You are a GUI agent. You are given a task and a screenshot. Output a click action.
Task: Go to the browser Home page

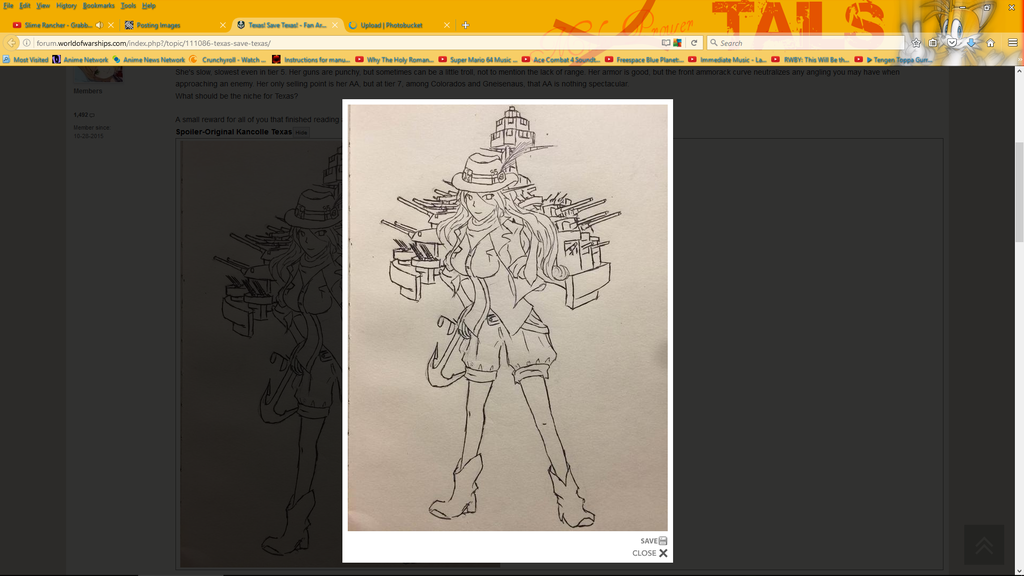(991, 43)
